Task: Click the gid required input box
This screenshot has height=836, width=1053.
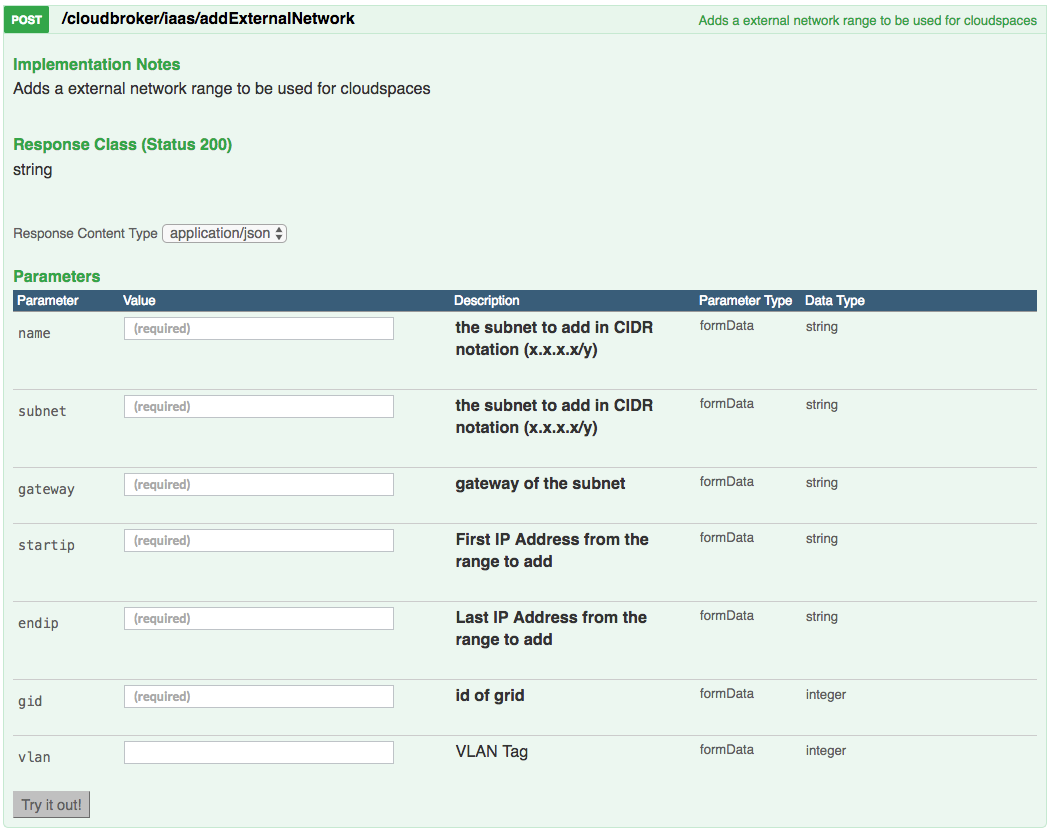Action: click(258, 697)
